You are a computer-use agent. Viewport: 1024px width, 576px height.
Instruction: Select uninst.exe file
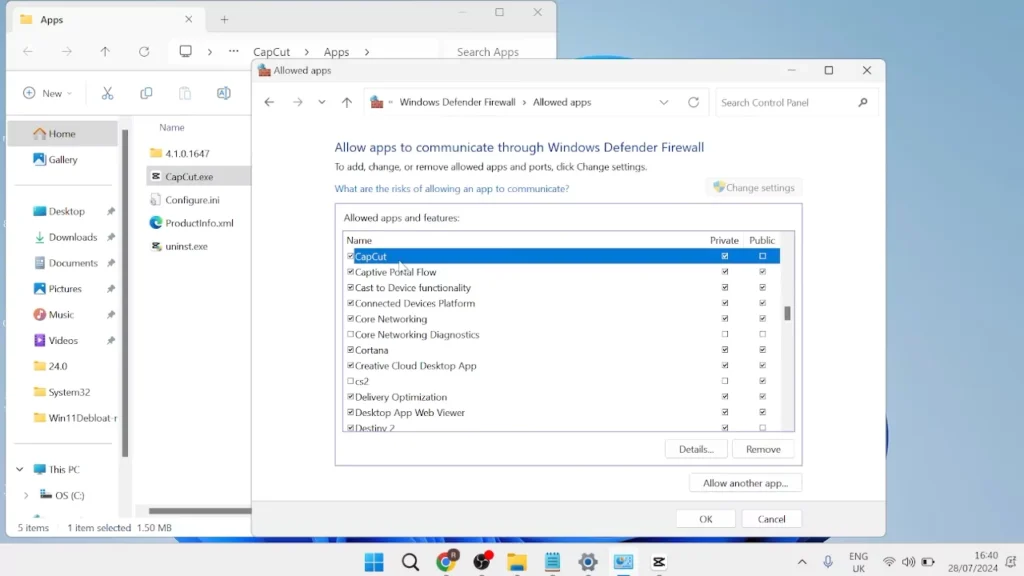point(186,246)
